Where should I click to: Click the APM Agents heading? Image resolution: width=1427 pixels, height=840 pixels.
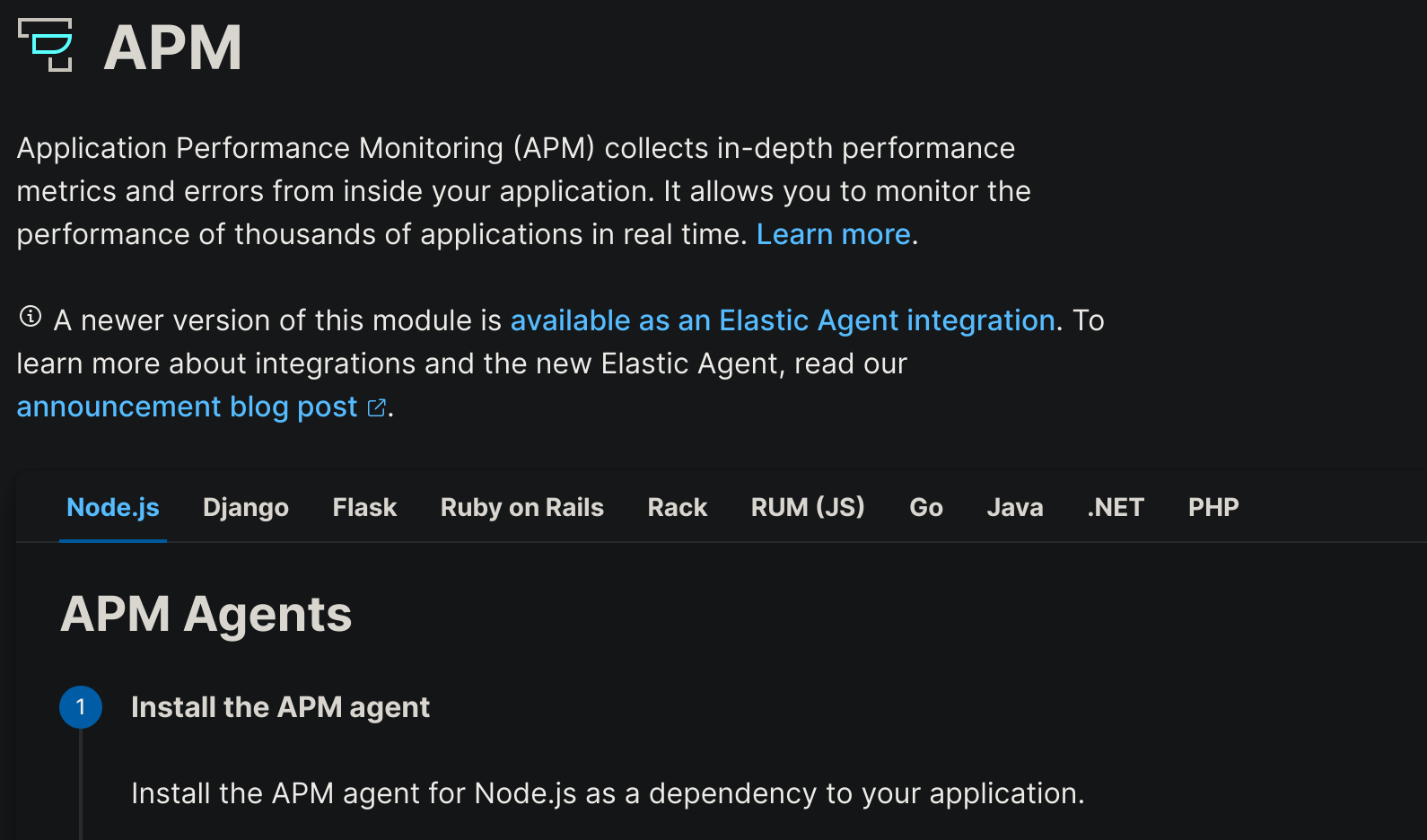pyautogui.click(x=206, y=614)
